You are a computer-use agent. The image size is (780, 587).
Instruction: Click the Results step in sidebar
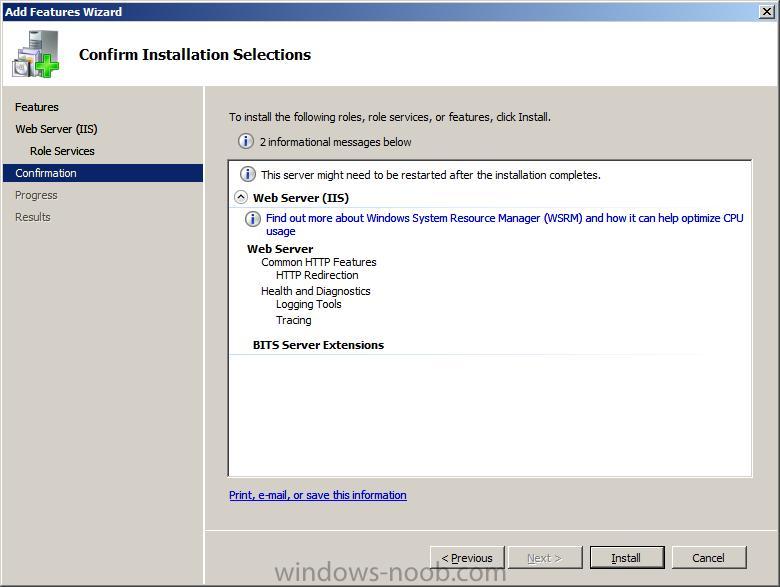point(33,217)
